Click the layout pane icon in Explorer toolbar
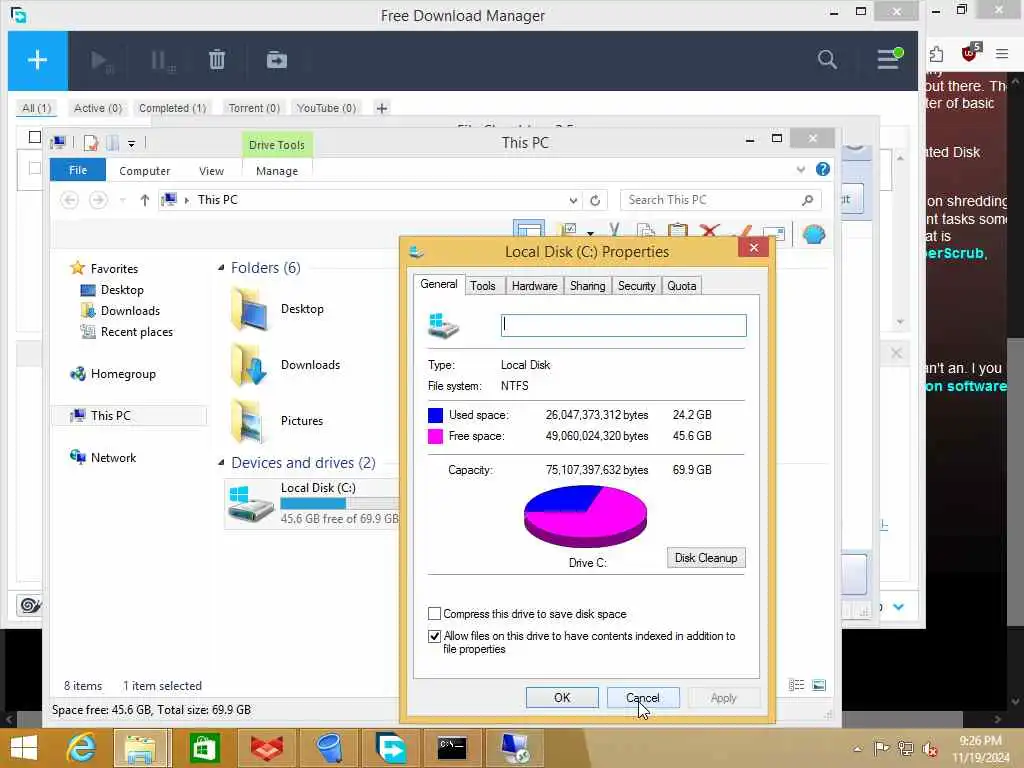This screenshot has height=768, width=1024. point(529,230)
